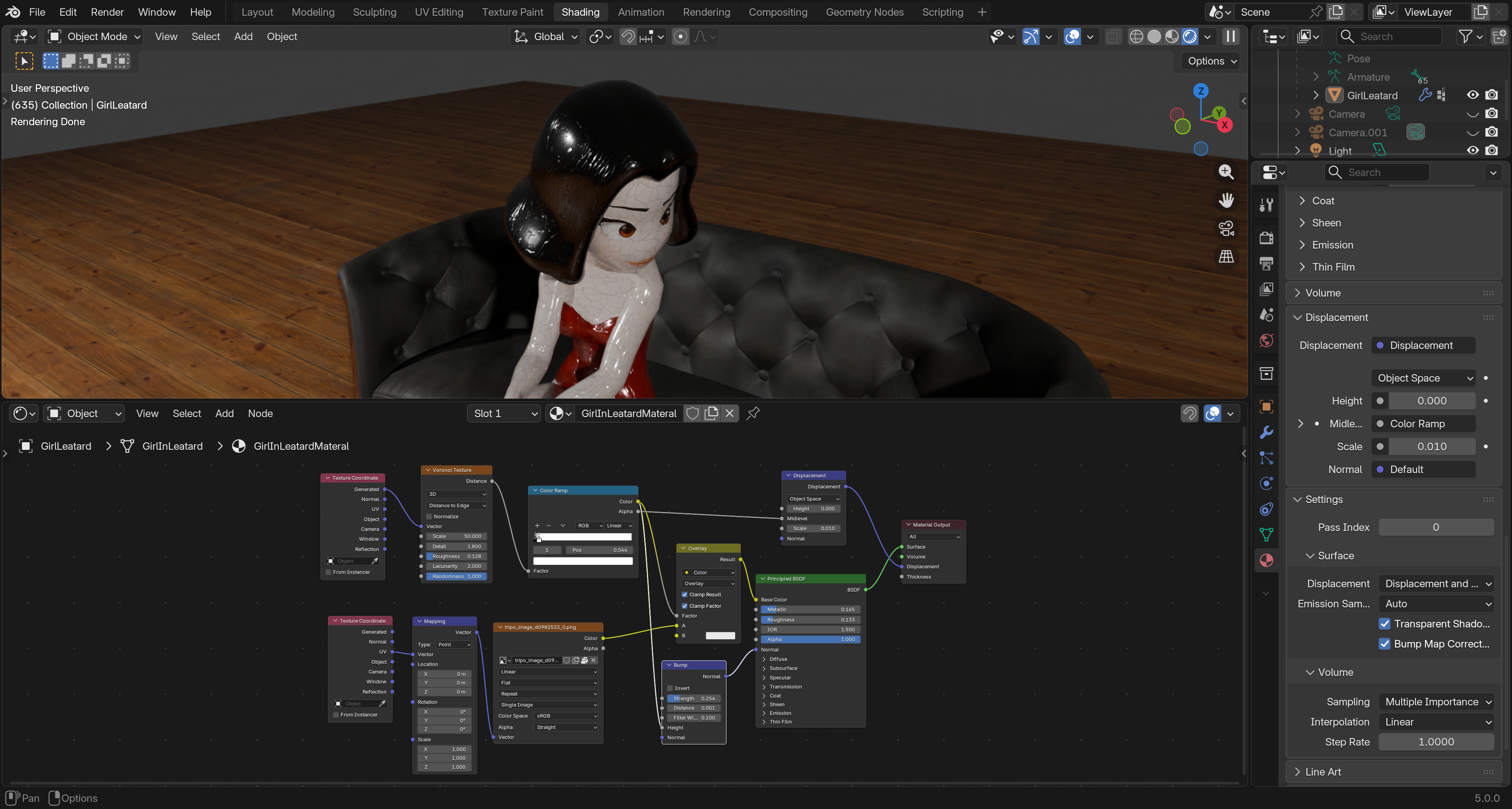Image resolution: width=1512 pixels, height=809 pixels.
Task: Click the pin icon beside material name
Action: pos(753,413)
